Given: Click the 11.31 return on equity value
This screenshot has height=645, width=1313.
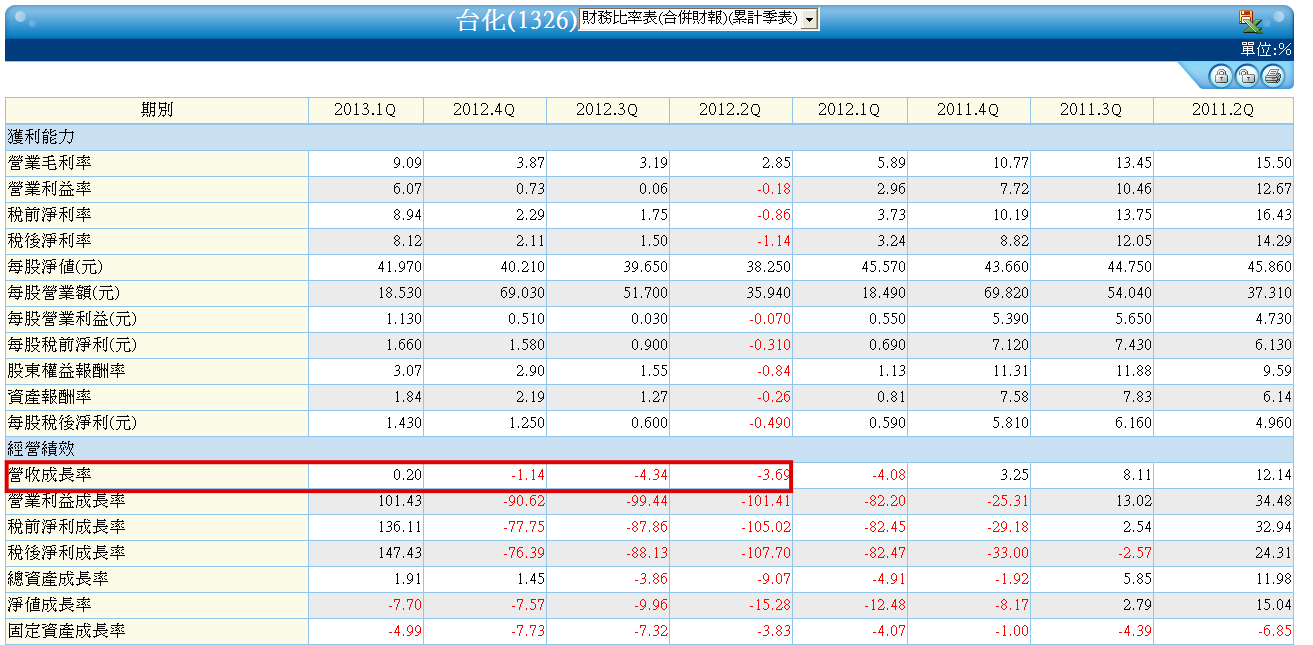Looking at the screenshot, I should coord(1011,371).
